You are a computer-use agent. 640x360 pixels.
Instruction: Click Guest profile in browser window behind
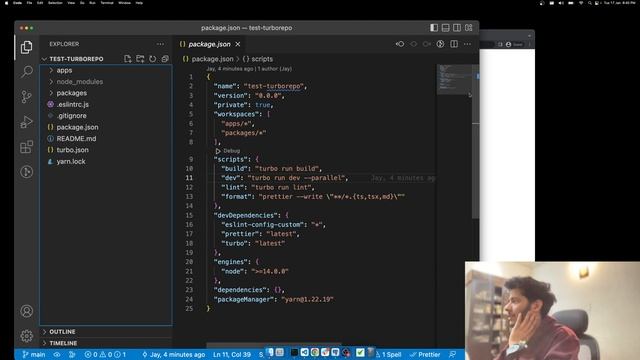click(514, 44)
